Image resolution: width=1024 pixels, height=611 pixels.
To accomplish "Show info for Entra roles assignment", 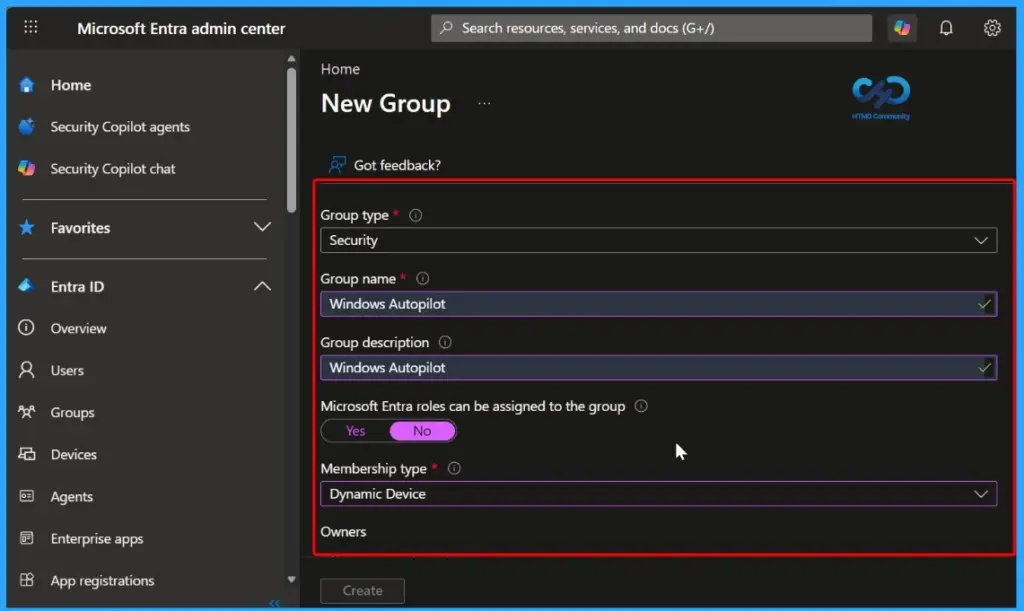I will pyautogui.click(x=641, y=406).
